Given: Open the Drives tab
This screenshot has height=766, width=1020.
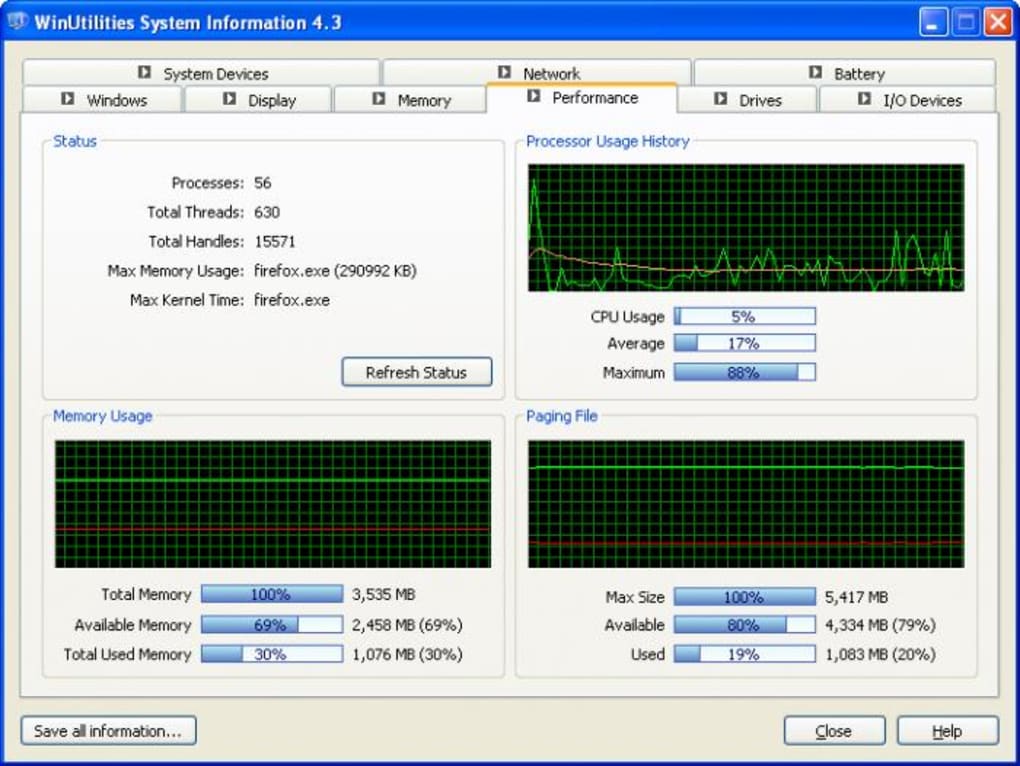Looking at the screenshot, I should (x=760, y=101).
